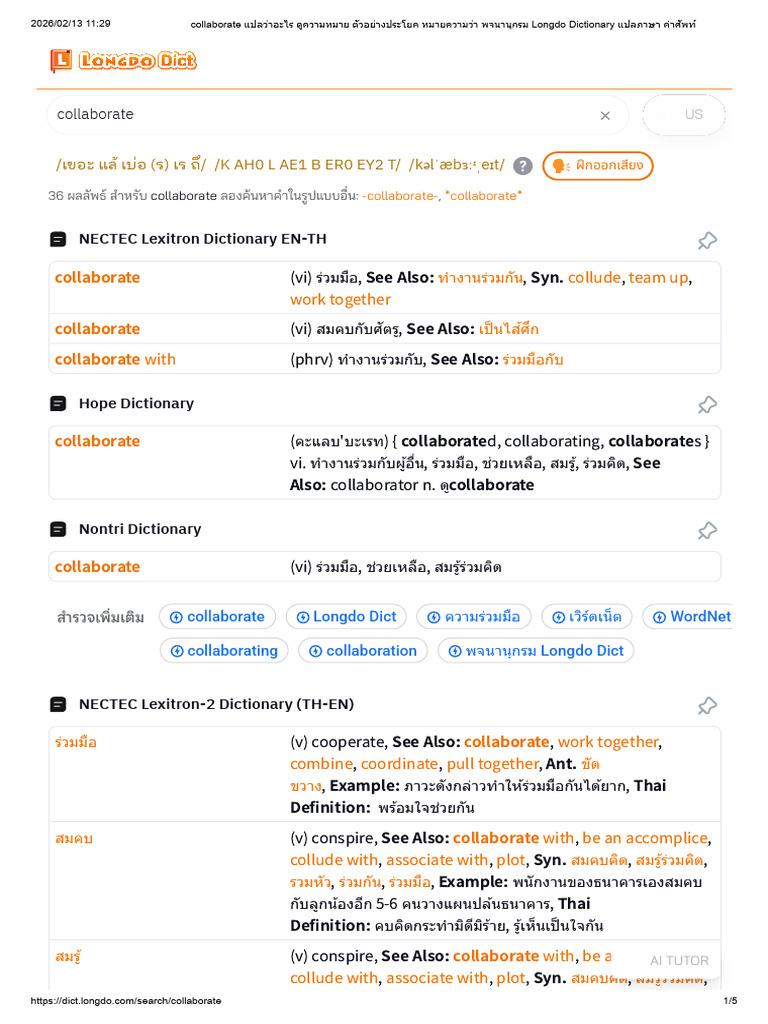Click the pronunciation help question mark icon
Image resolution: width=768 pixels, height=1024 pixels.
pyautogui.click(x=523, y=166)
